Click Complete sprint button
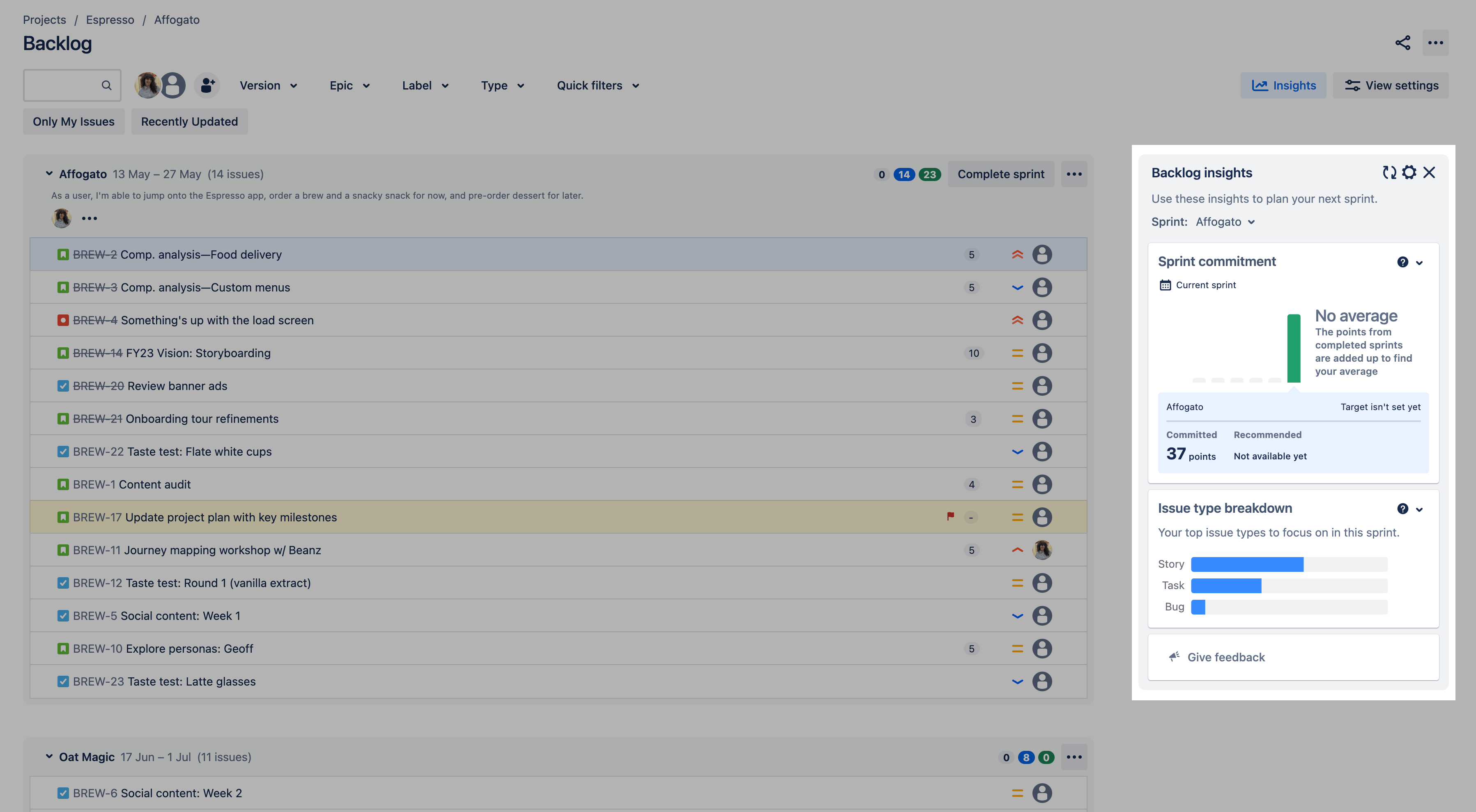The image size is (1476, 812). point(1001,173)
